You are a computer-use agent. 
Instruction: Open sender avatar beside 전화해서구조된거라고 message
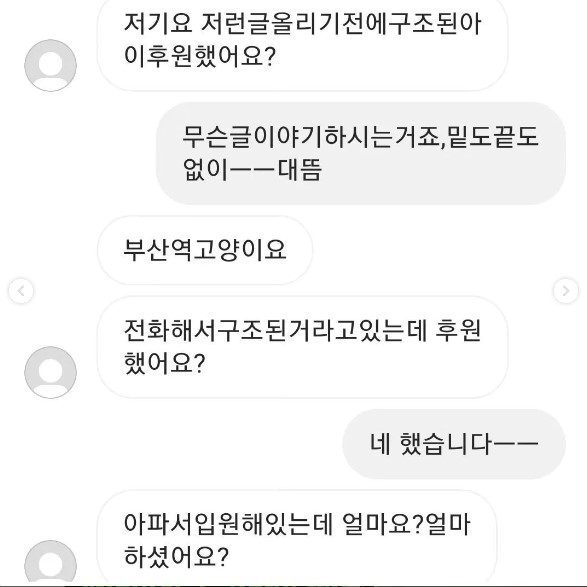click(x=51, y=372)
